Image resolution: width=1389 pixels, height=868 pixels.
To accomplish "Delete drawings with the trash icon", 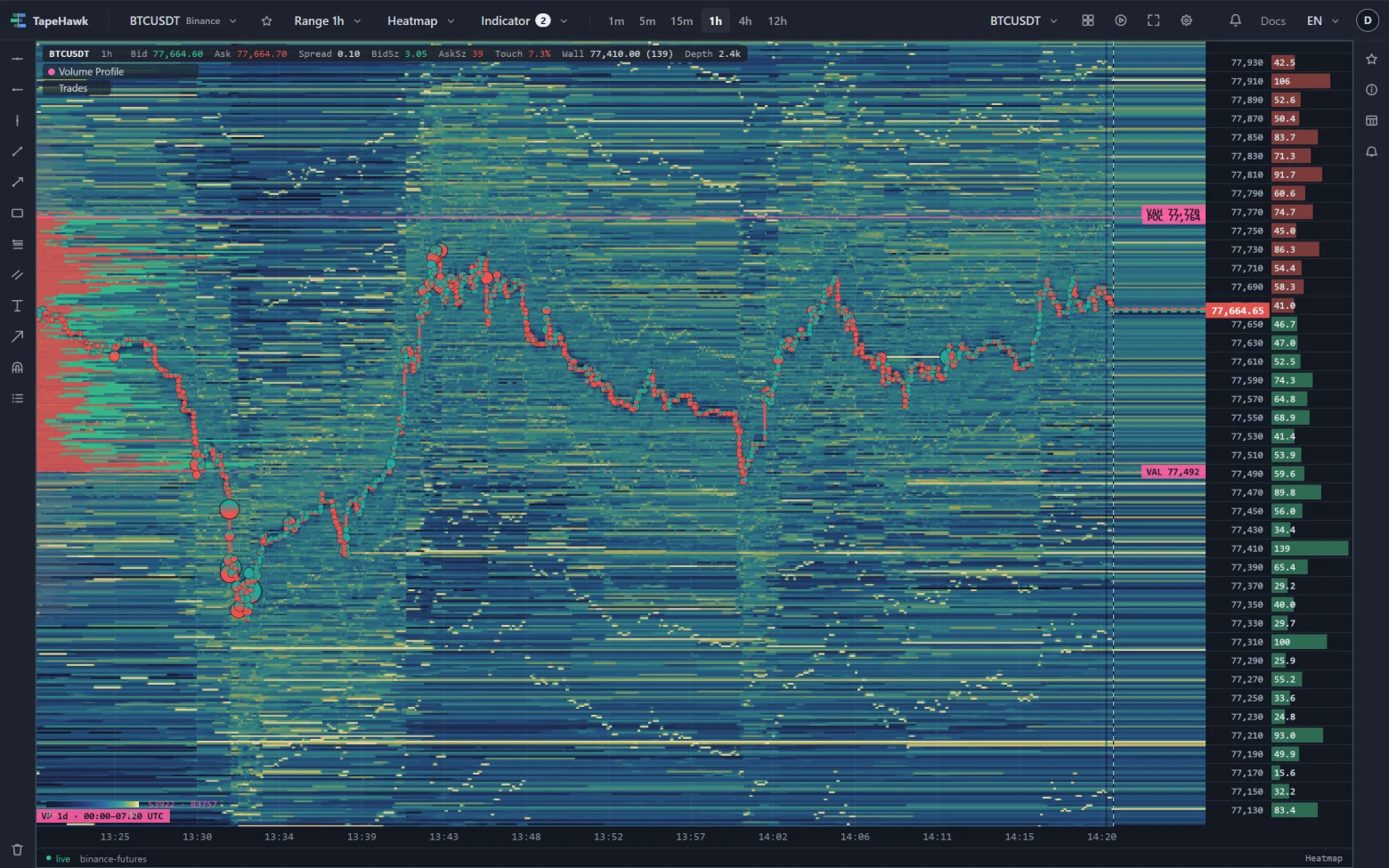I will [x=17, y=850].
